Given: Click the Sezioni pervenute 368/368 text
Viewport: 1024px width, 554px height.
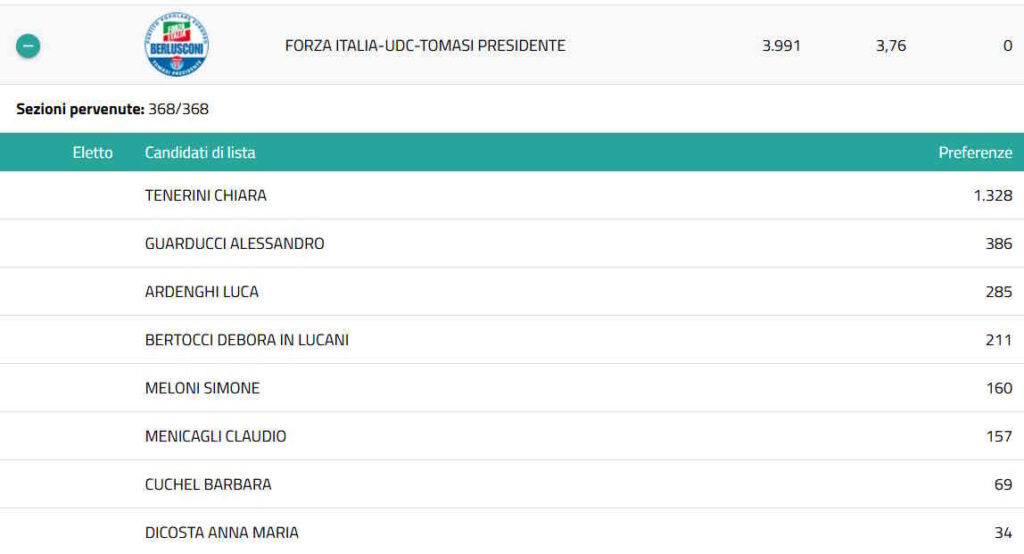Looking at the screenshot, I should [x=113, y=109].
